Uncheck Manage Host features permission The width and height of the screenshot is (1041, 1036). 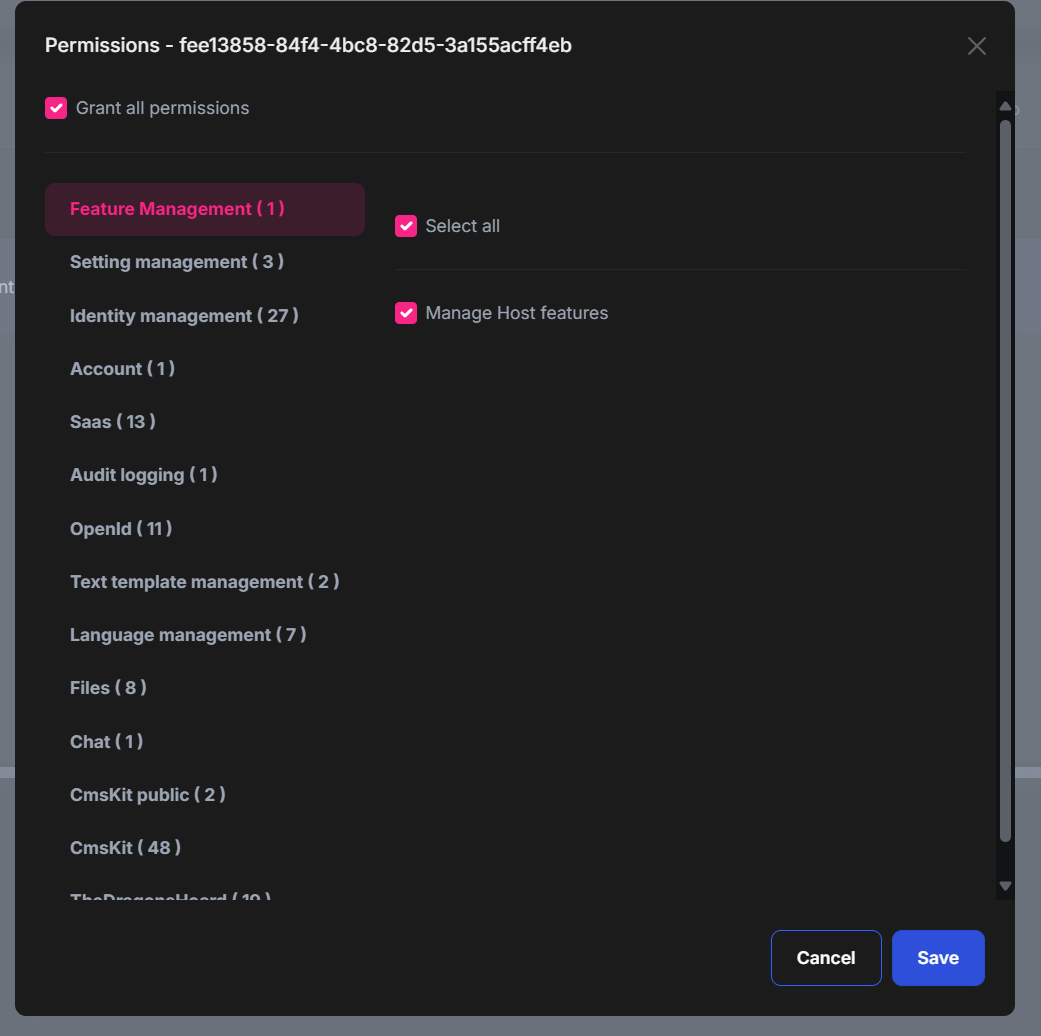click(x=406, y=313)
